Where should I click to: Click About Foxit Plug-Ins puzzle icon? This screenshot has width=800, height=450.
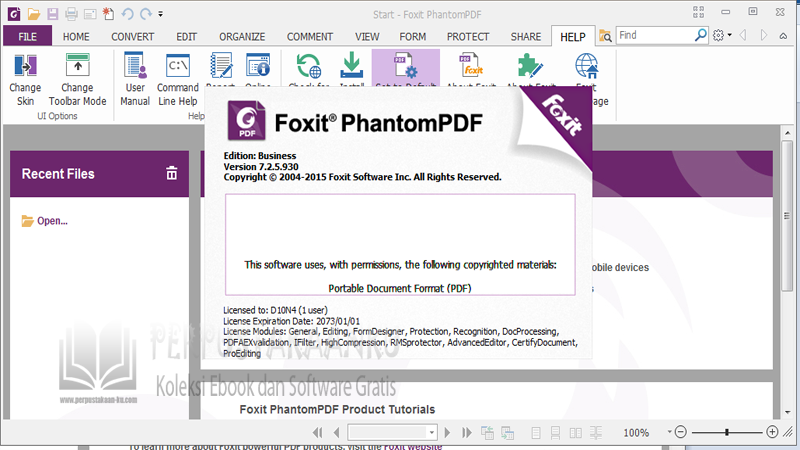tap(531, 66)
